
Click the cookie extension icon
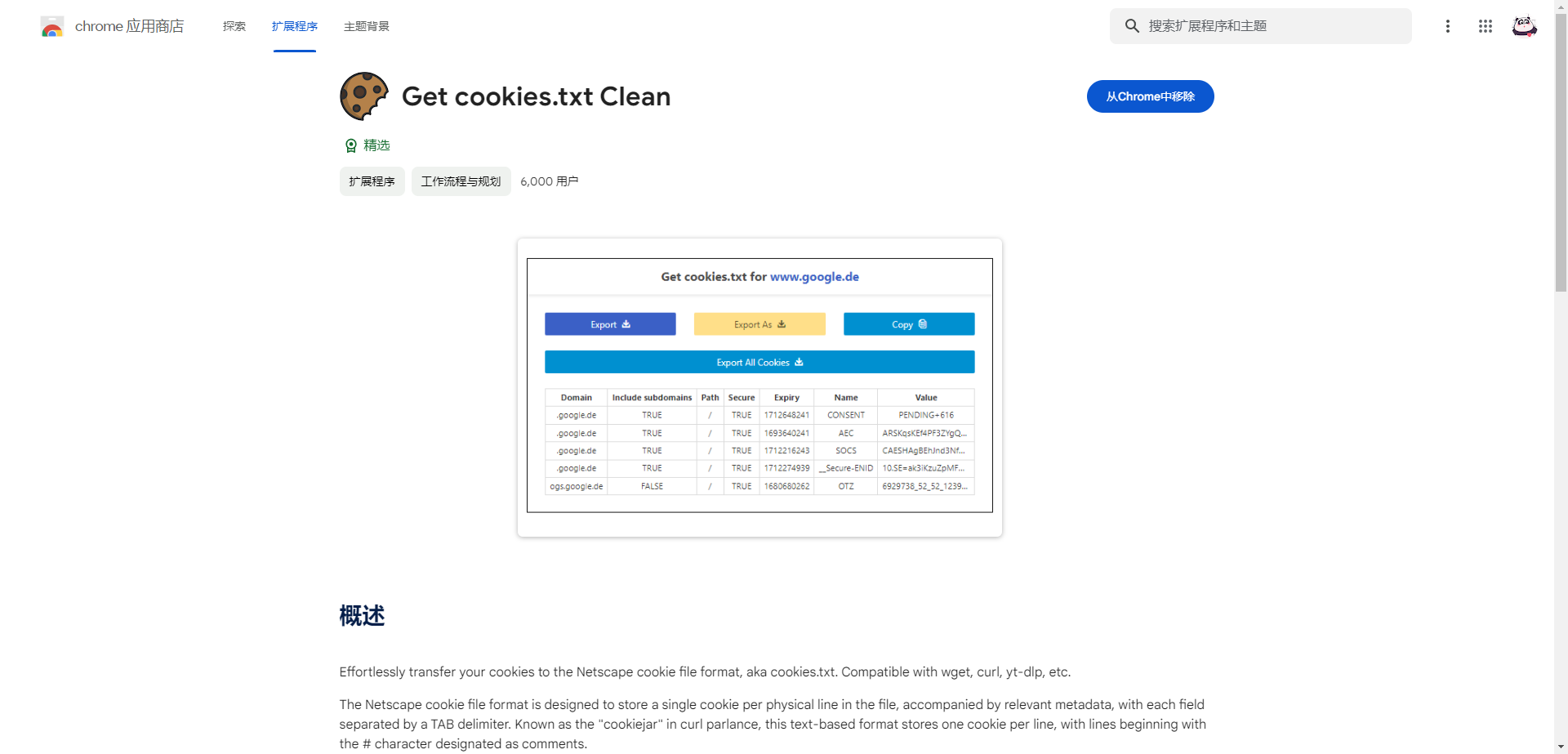[x=363, y=96]
